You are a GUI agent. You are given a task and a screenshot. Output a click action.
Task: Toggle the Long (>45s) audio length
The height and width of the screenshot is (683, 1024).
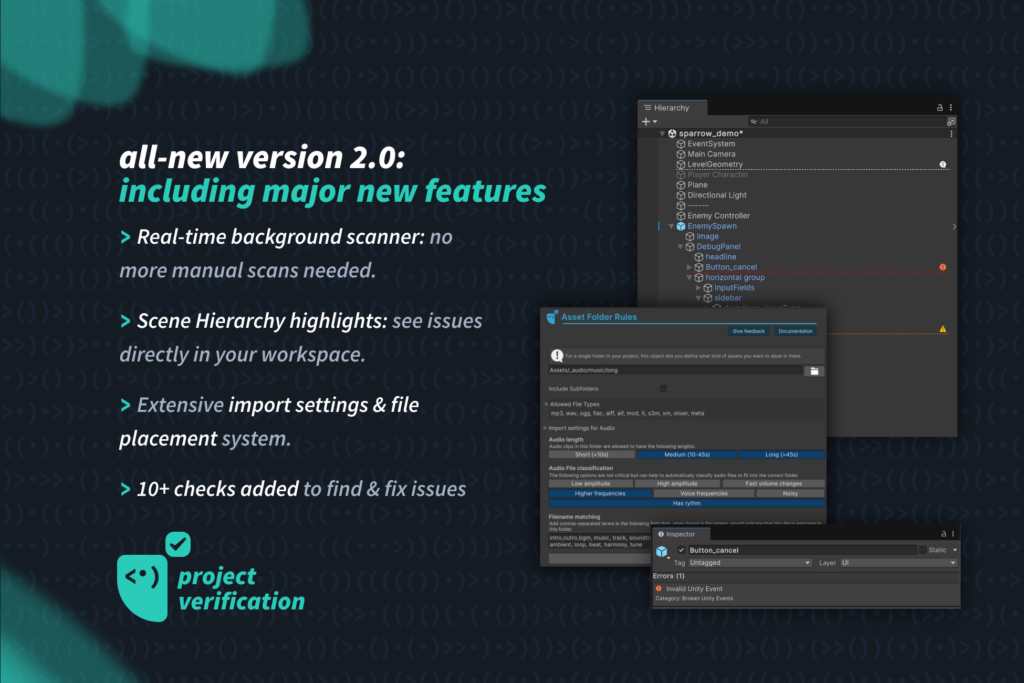782,454
